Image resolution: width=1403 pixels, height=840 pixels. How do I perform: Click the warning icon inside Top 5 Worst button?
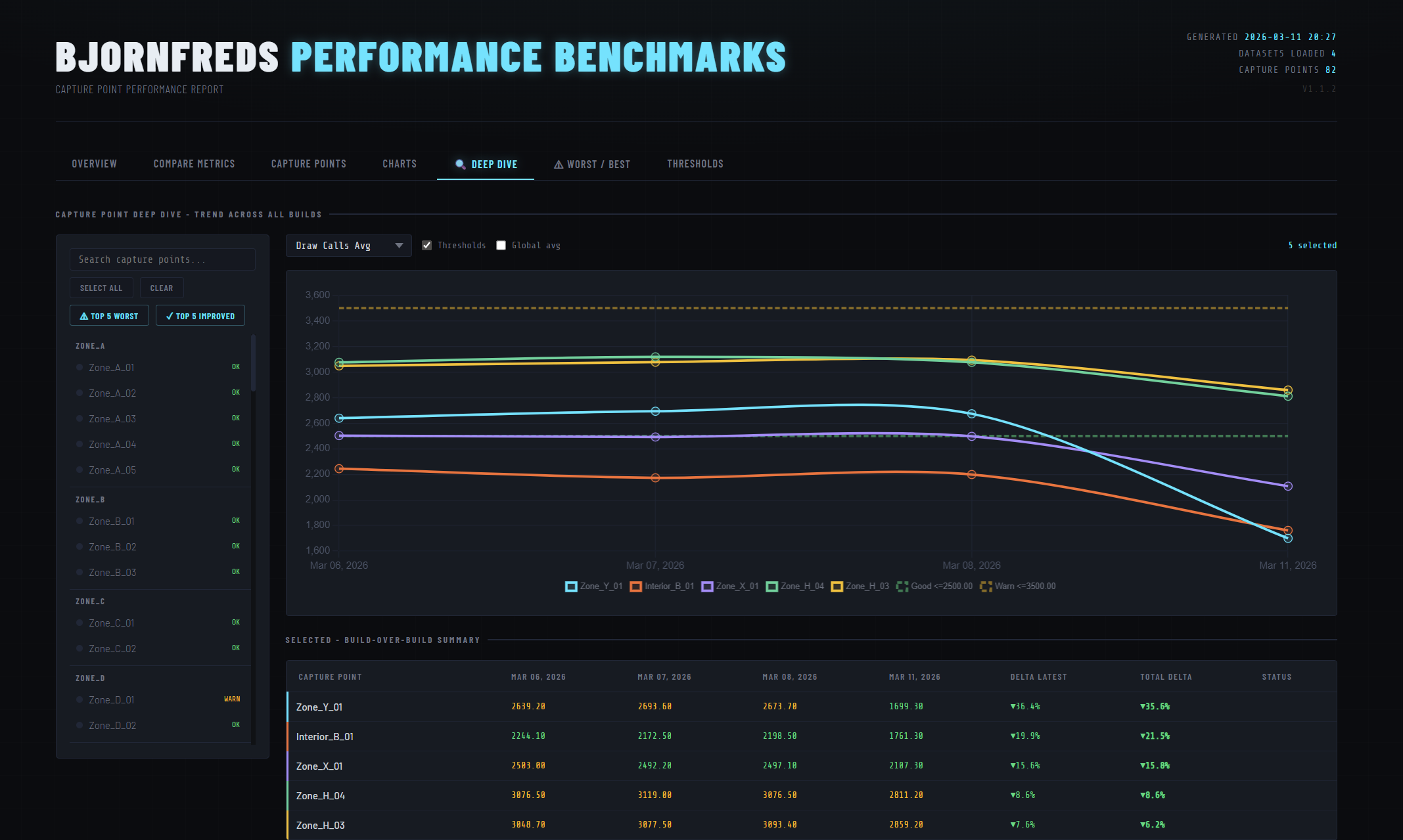(x=86, y=315)
